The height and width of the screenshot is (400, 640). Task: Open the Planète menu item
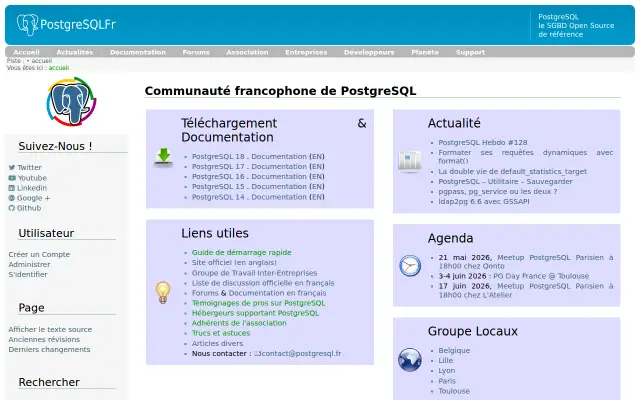(x=425, y=52)
